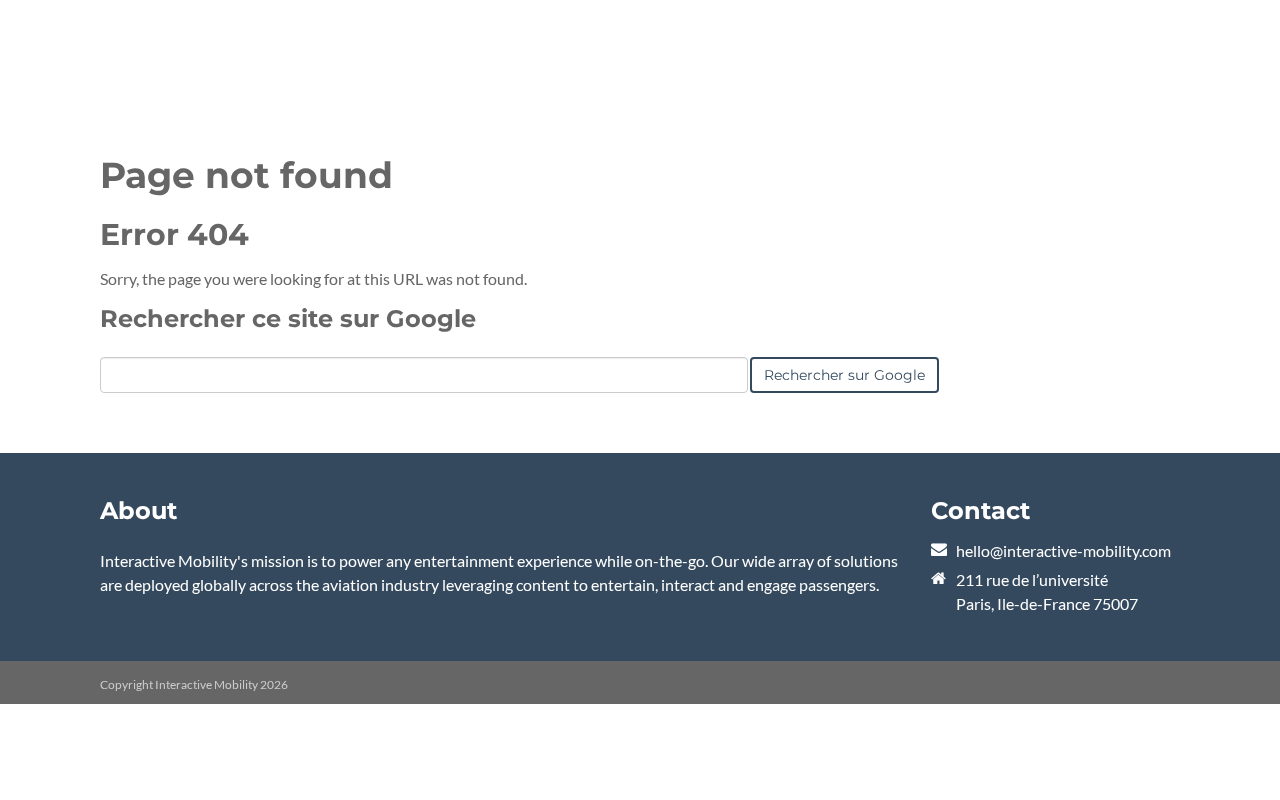This screenshot has height=800, width=1280.
Task: Click the word 'Google' in the search heading
Action: 430,319
